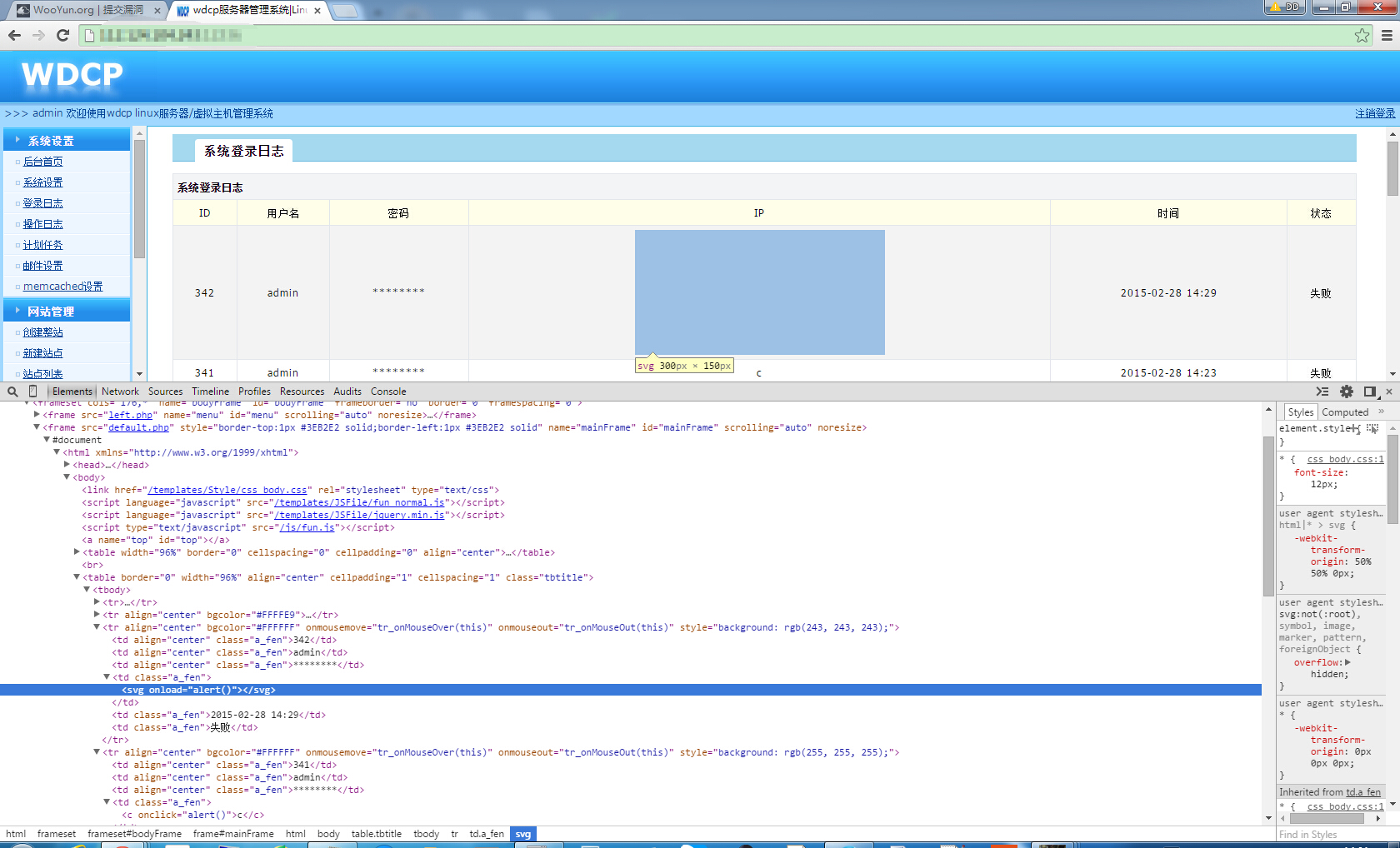Expand the left.php frame node
This screenshot has height=848, width=1400.
pos(37,414)
